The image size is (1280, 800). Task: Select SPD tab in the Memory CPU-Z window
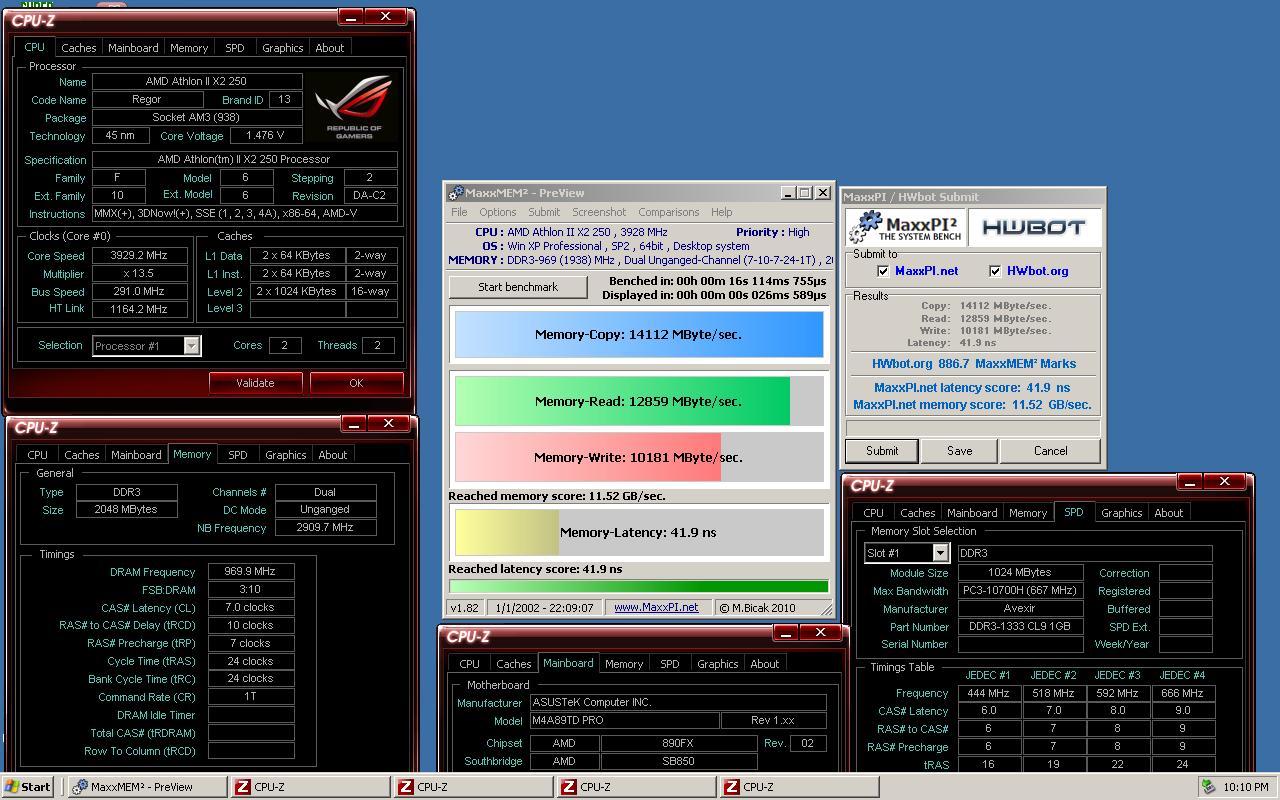[x=237, y=455]
